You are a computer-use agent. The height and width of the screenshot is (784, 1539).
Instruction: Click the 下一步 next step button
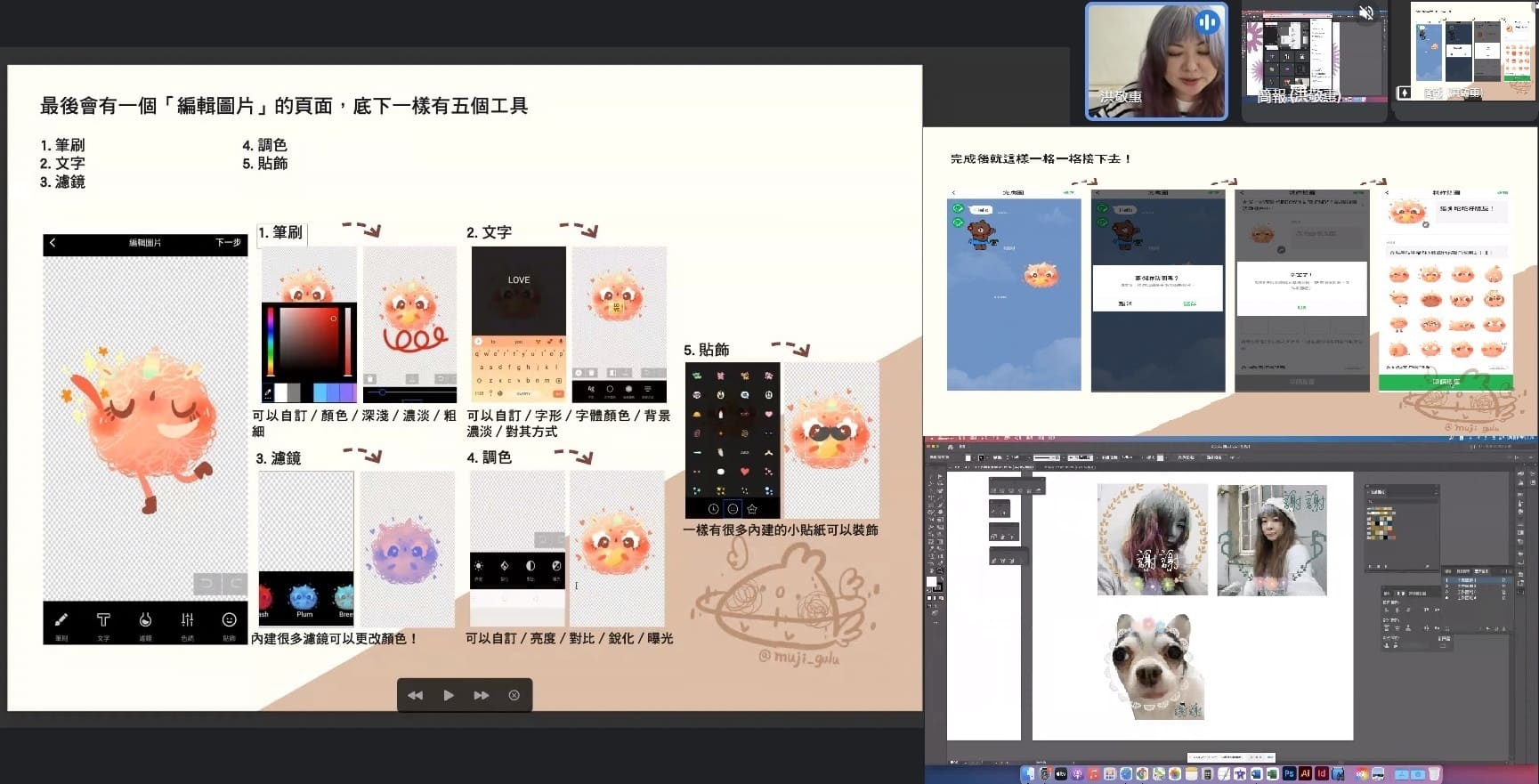pos(228,243)
